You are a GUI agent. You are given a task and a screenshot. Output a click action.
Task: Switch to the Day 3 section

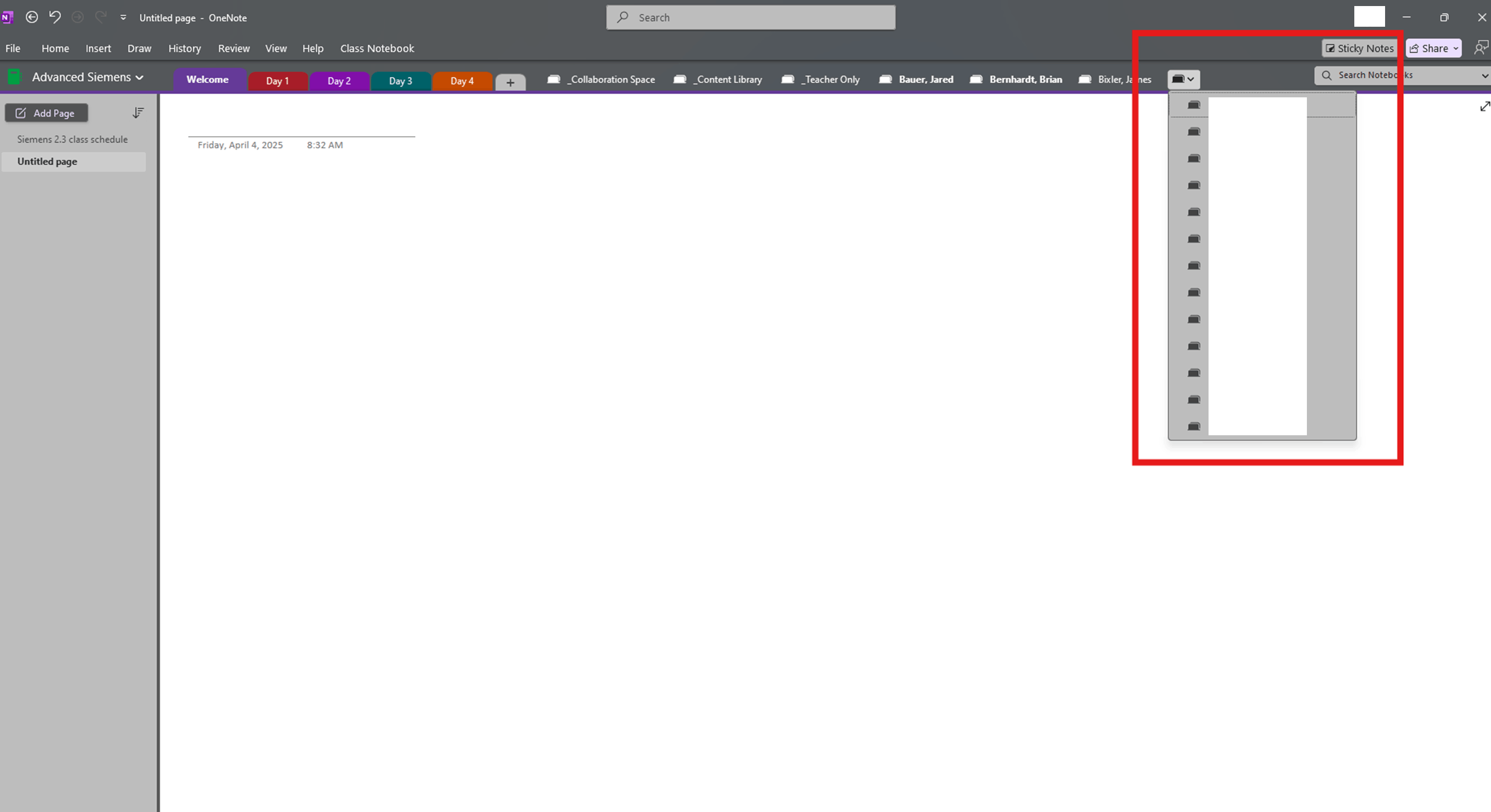(x=400, y=81)
